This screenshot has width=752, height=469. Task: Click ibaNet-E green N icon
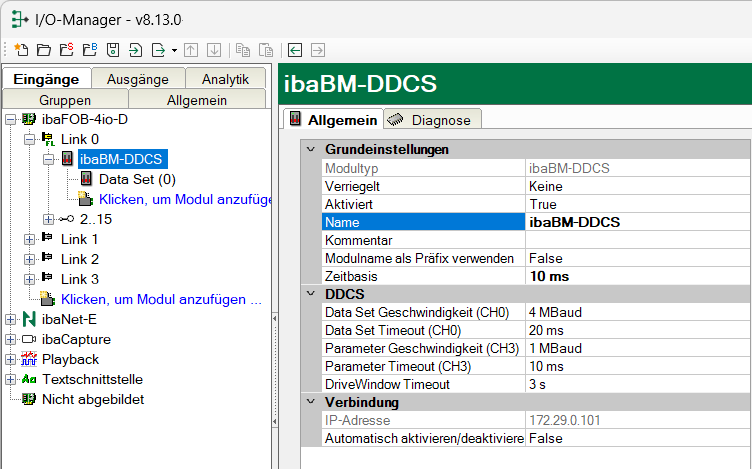tap(29, 319)
